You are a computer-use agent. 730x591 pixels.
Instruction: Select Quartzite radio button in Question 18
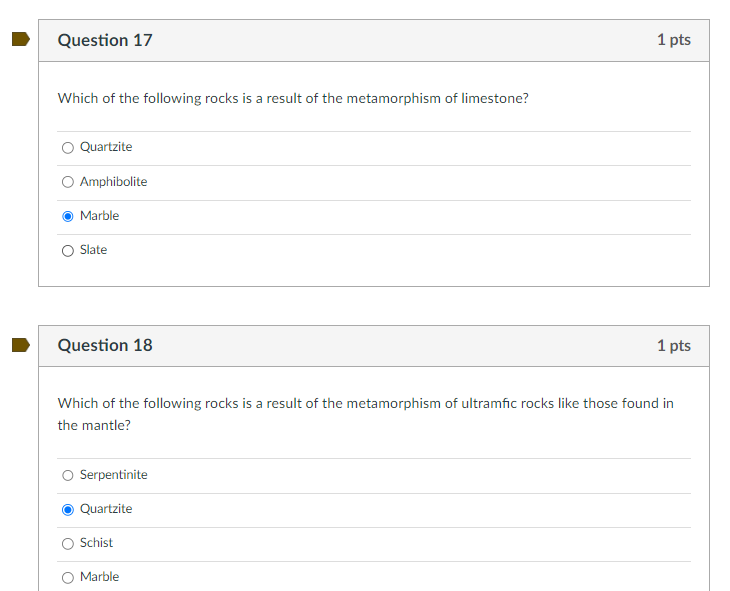point(68,509)
